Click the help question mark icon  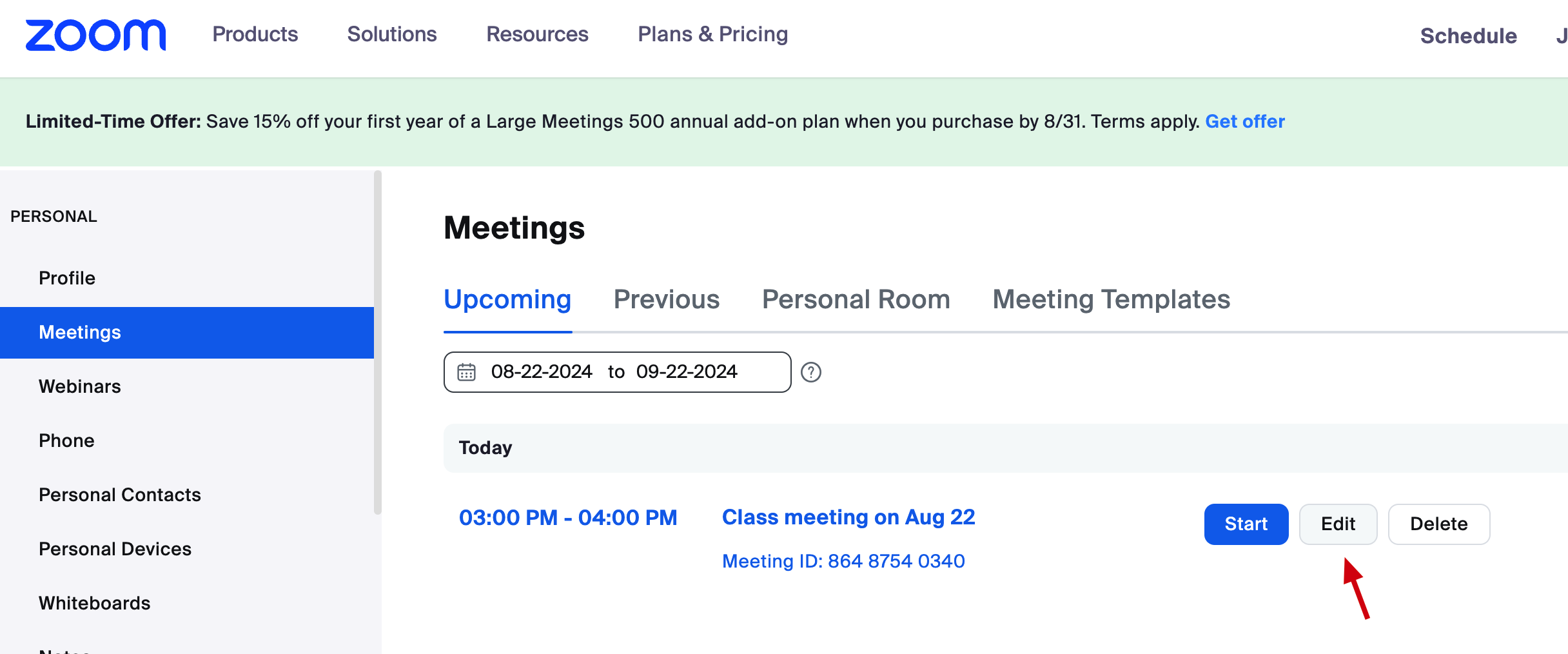(x=810, y=372)
